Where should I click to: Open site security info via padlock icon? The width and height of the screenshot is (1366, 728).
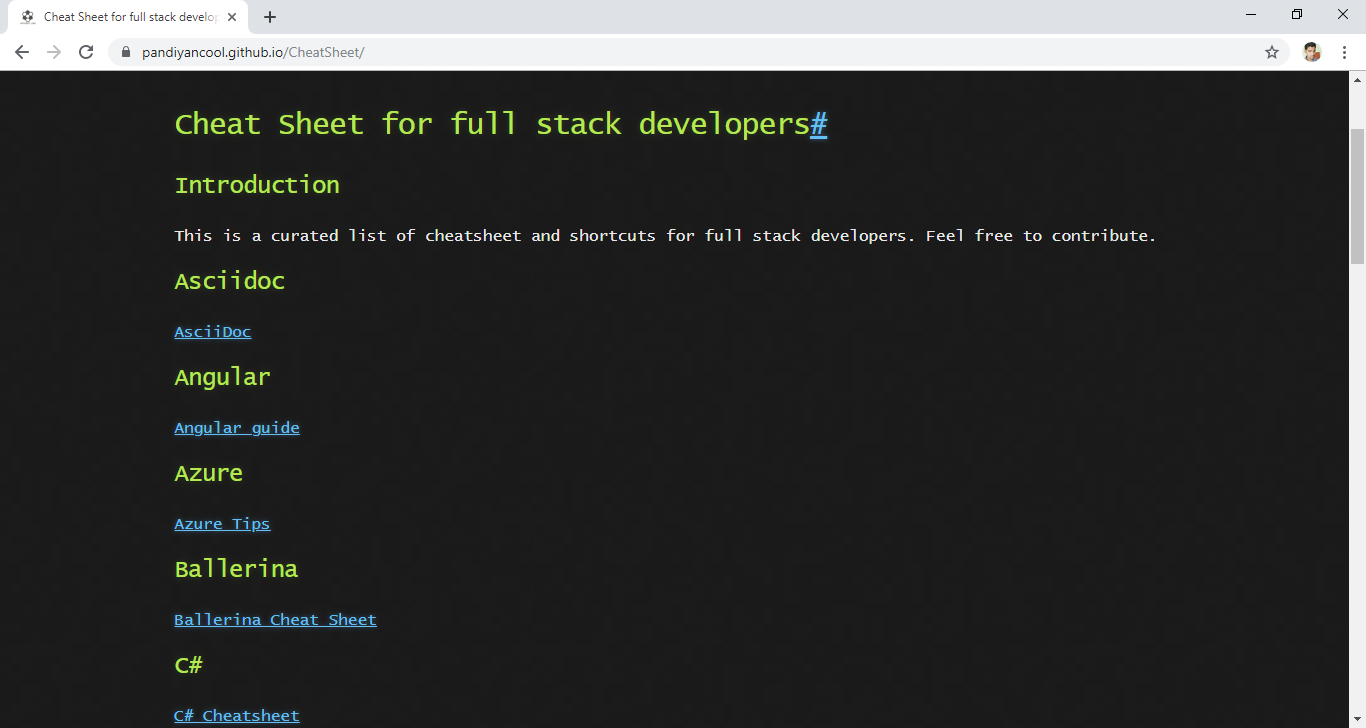click(x=125, y=51)
